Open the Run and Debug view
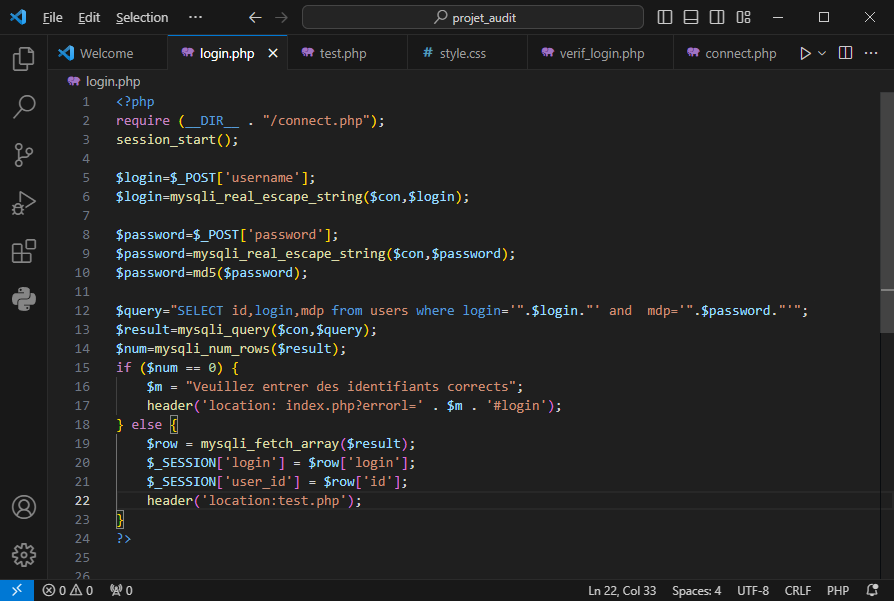This screenshot has width=894, height=601. coord(23,203)
